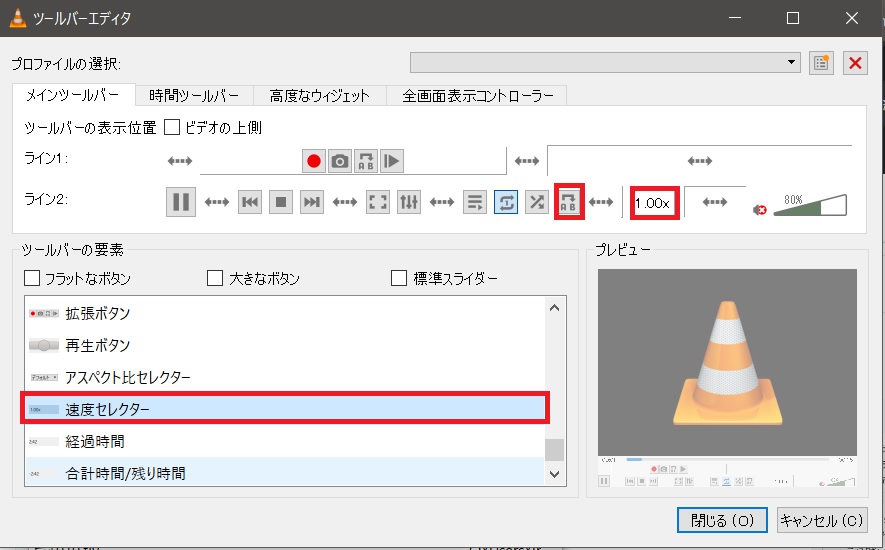Image resolution: width=885 pixels, height=550 pixels.
Task: Click the playlist icon in Line 2
Action: click(475, 202)
